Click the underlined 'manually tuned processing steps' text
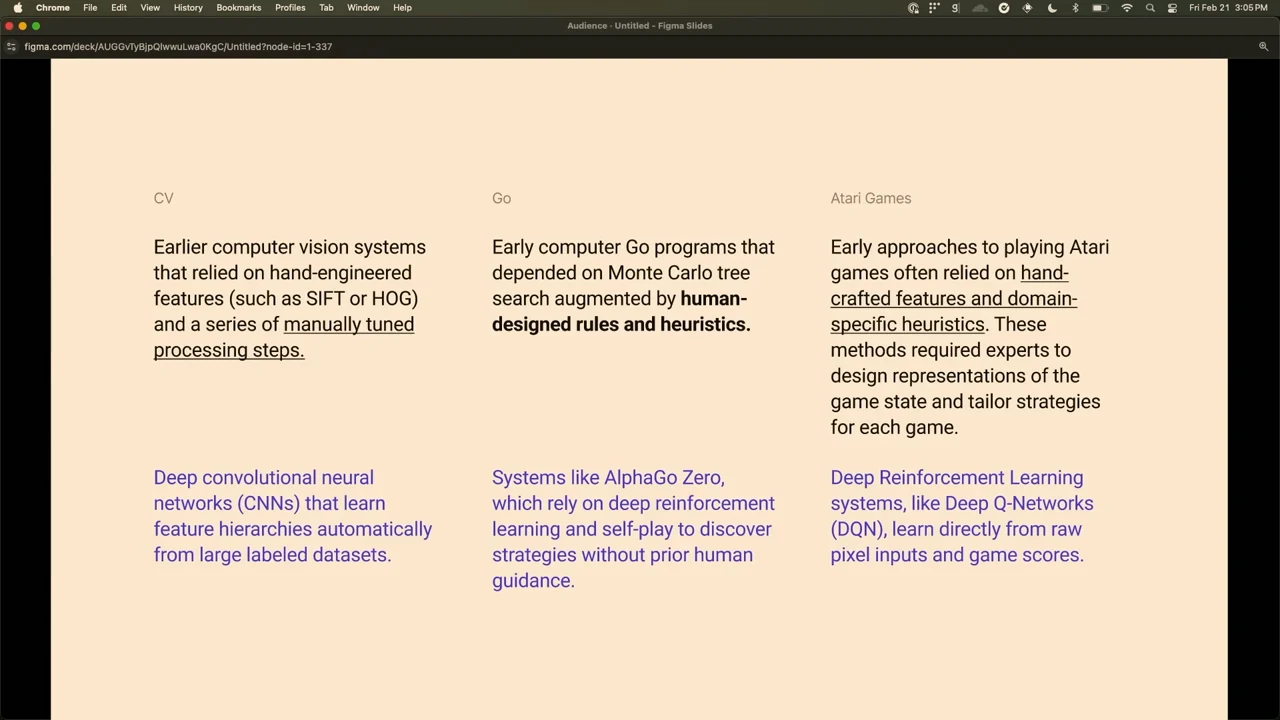Image resolution: width=1280 pixels, height=720 pixels. click(284, 337)
